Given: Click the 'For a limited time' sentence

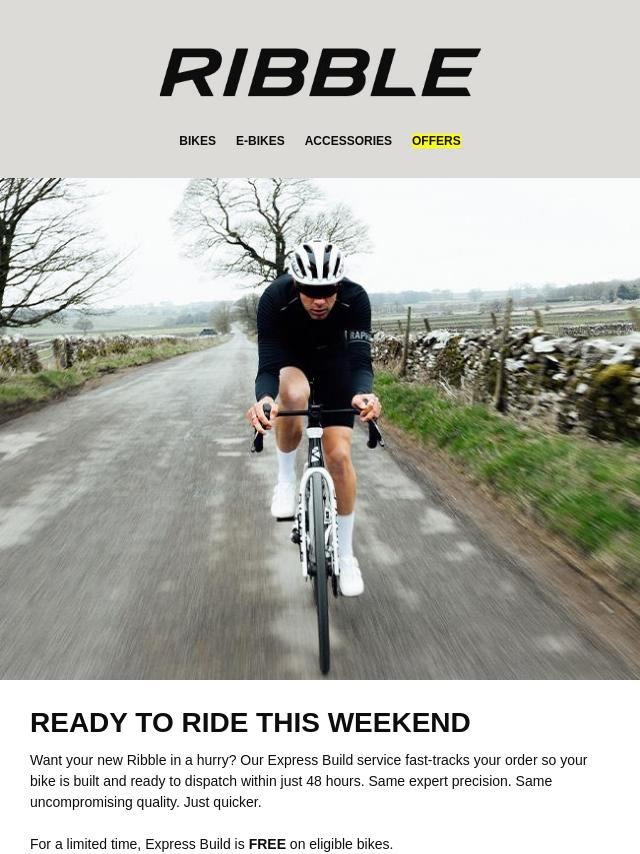Looking at the screenshot, I should [211, 844].
